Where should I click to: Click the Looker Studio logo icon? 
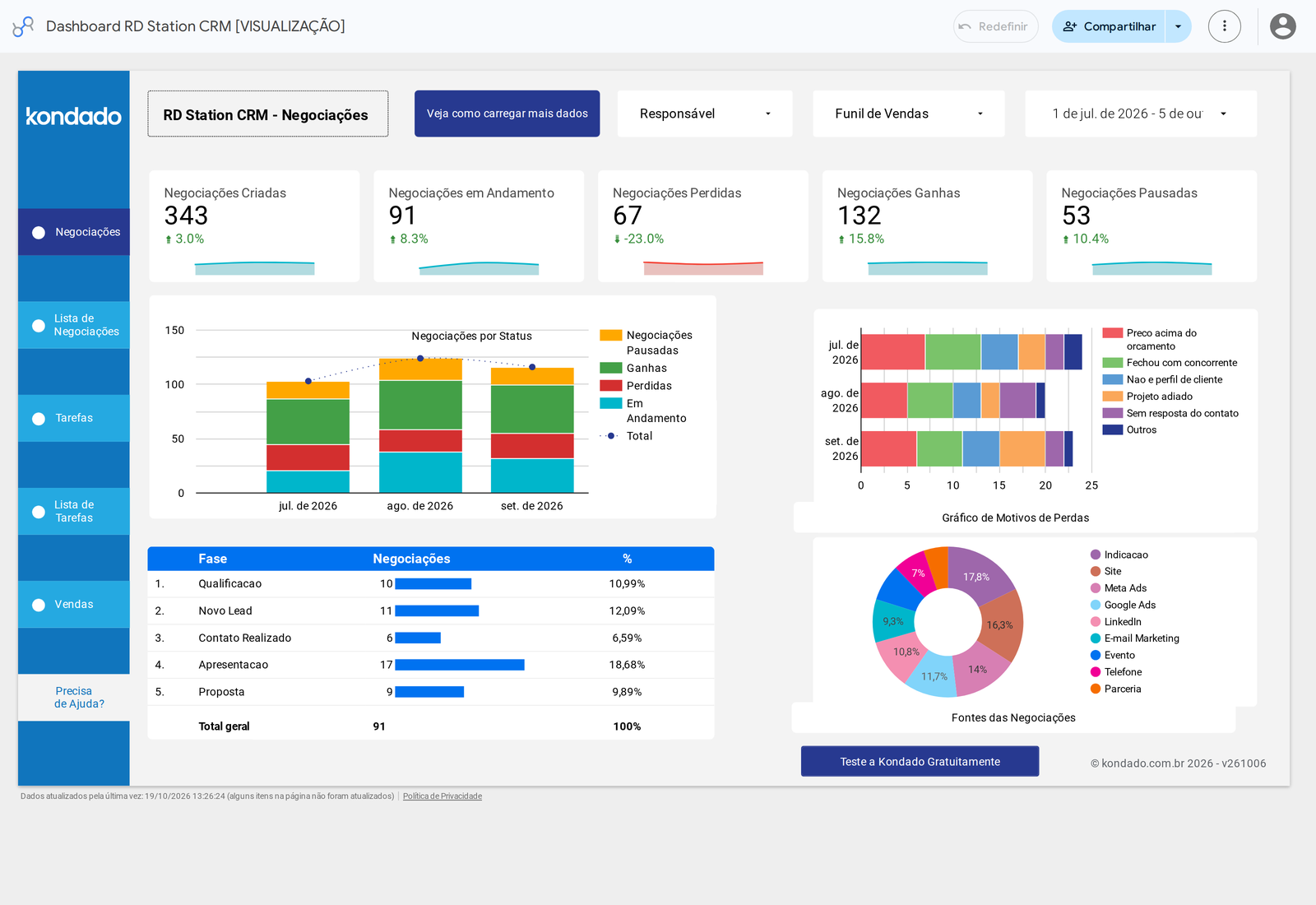[x=23, y=26]
